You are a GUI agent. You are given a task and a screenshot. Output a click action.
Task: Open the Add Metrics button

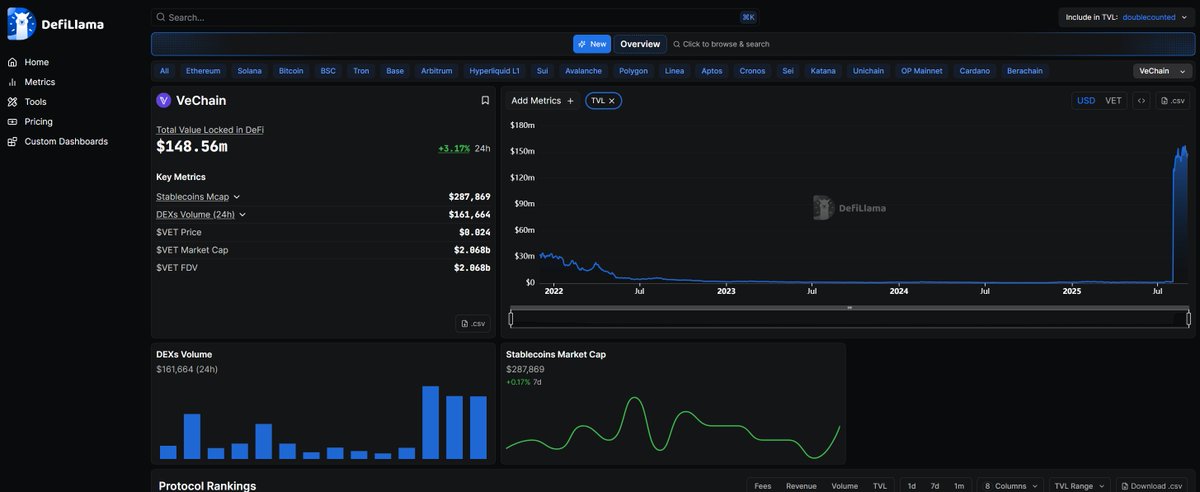(543, 100)
